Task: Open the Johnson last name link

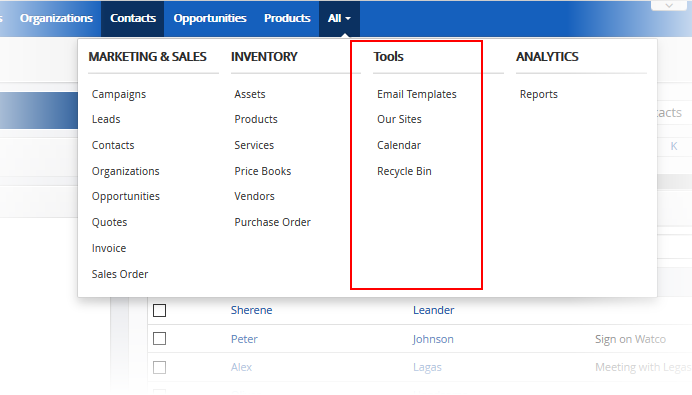Action: [x=433, y=339]
